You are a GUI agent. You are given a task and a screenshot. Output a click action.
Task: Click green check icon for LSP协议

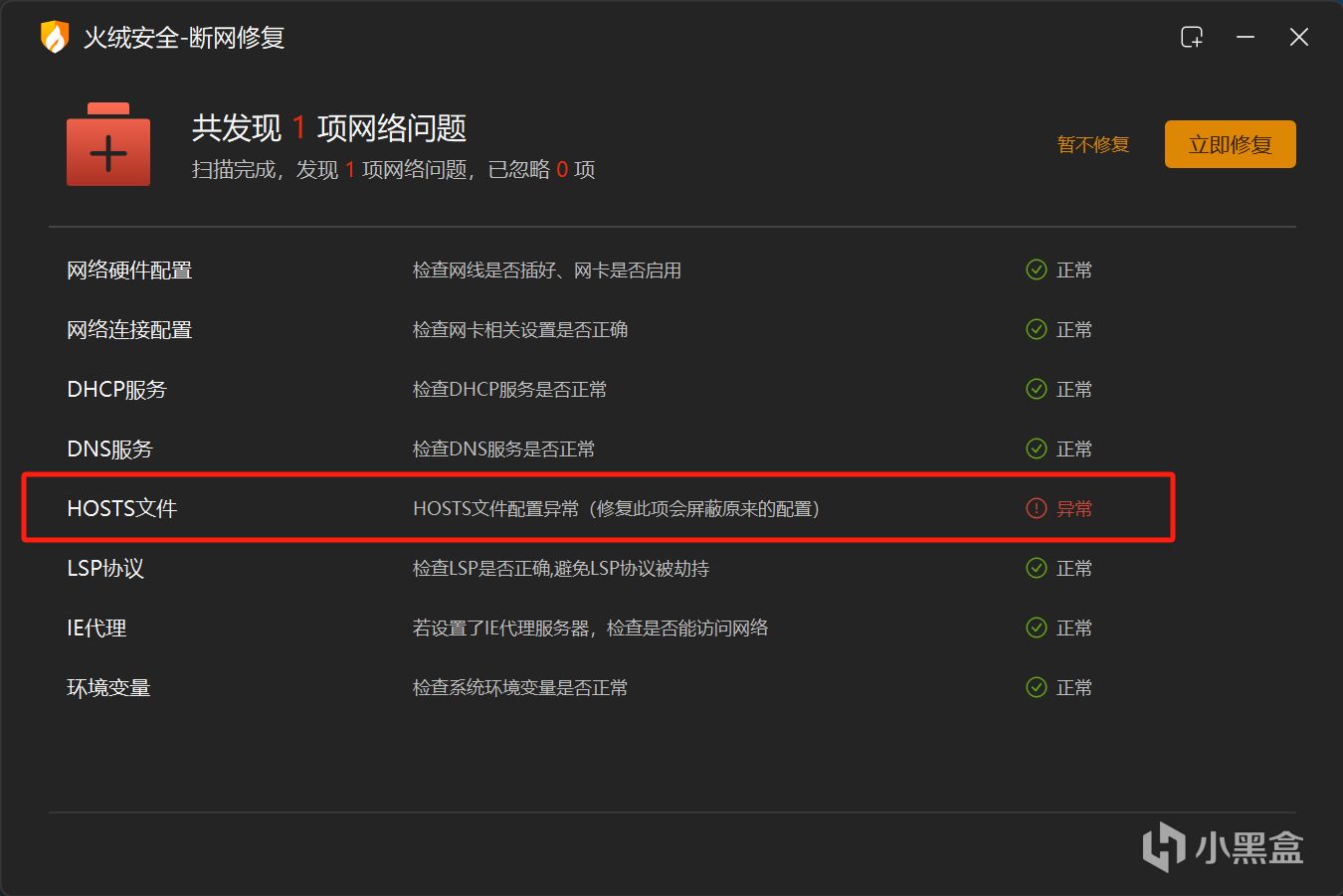click(1037, 568)
